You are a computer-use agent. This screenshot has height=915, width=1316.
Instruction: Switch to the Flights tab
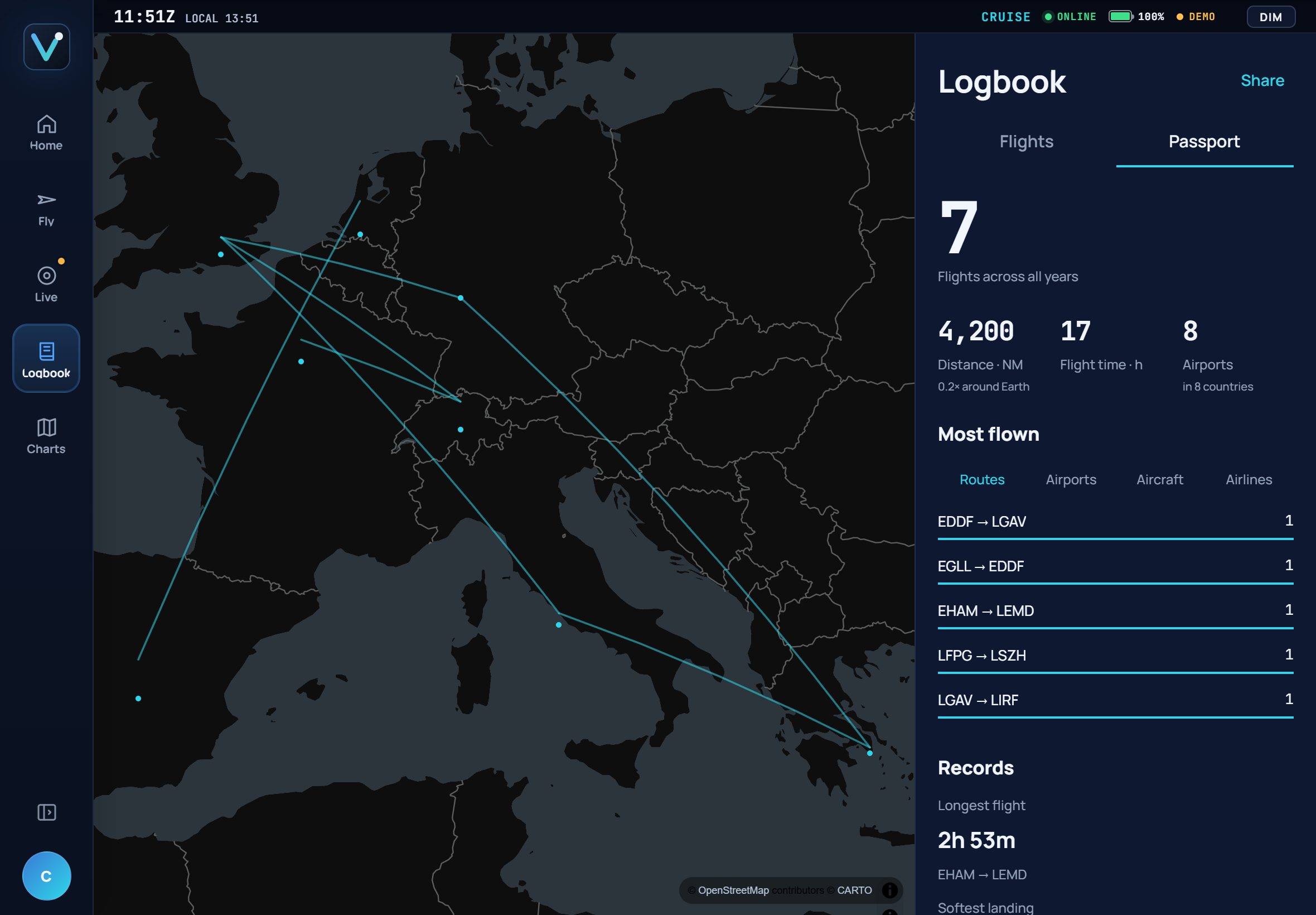point(1026,142)
